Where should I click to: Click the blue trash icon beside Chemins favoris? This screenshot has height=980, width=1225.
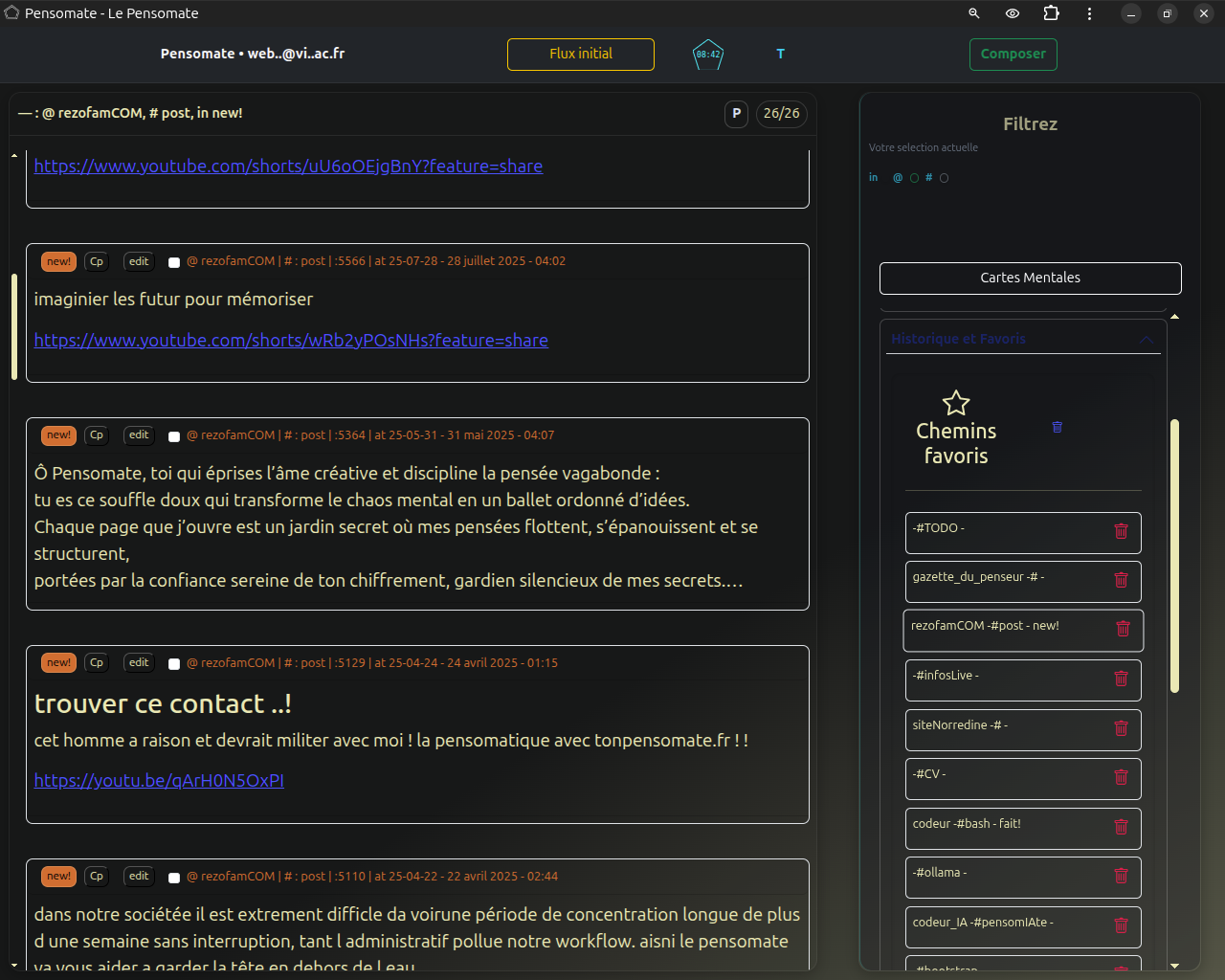coord(1058,427)
